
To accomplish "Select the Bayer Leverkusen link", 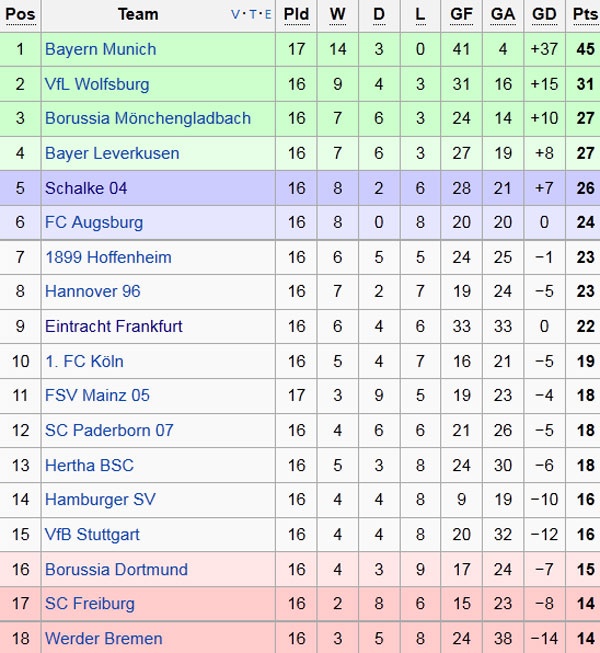I will (112, 153).
